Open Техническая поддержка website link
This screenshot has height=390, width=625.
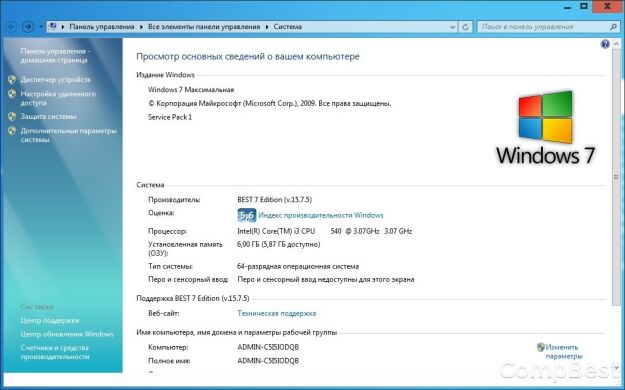click(x=277, y=313)
